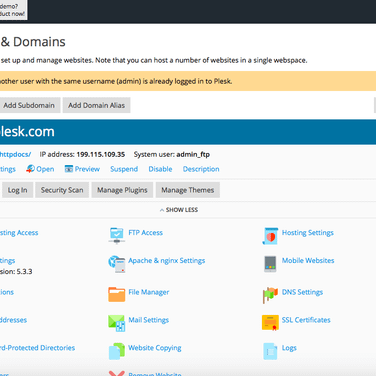Viewport: 376px width, 376px height.
Task: Click the FTP Access icon
Action: pyautogui.click(x=117, y=236)
